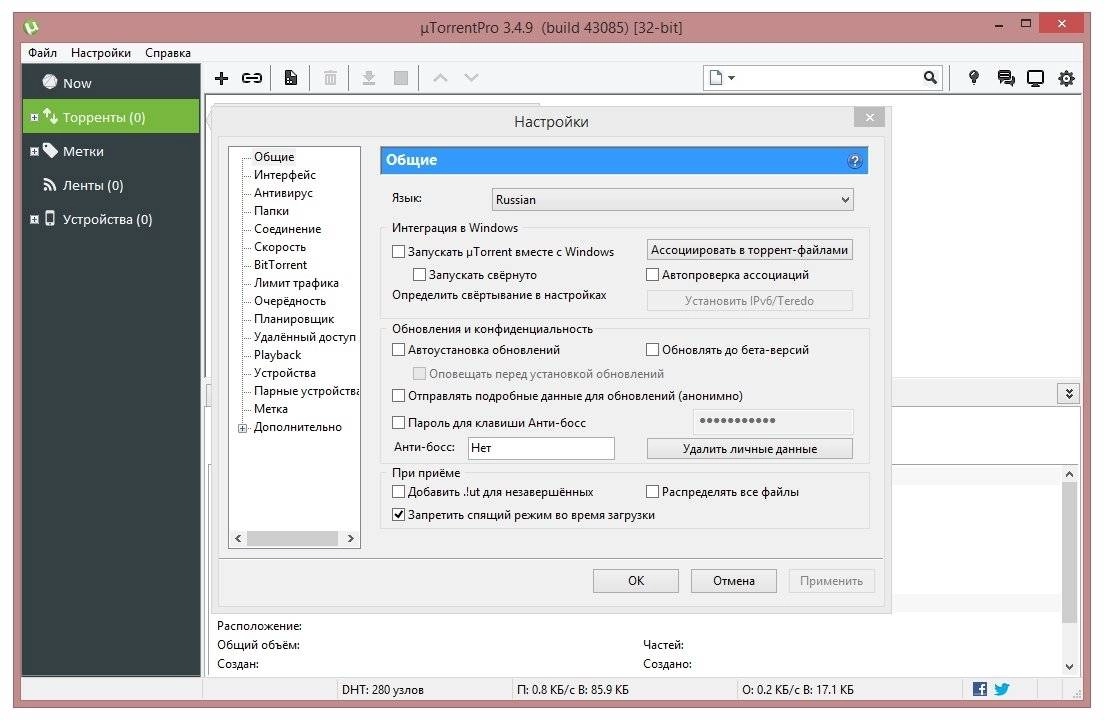Click the light bulb icon in toolbar
Image resolution: width=1108 pixels, height=727 pixels.
974,78
